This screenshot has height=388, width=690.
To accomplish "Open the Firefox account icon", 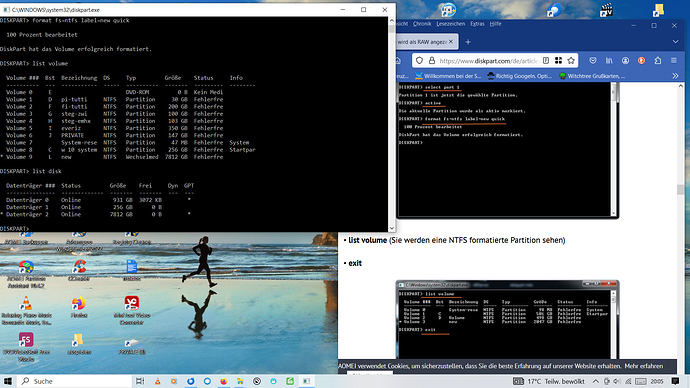I will click(625, 61).
